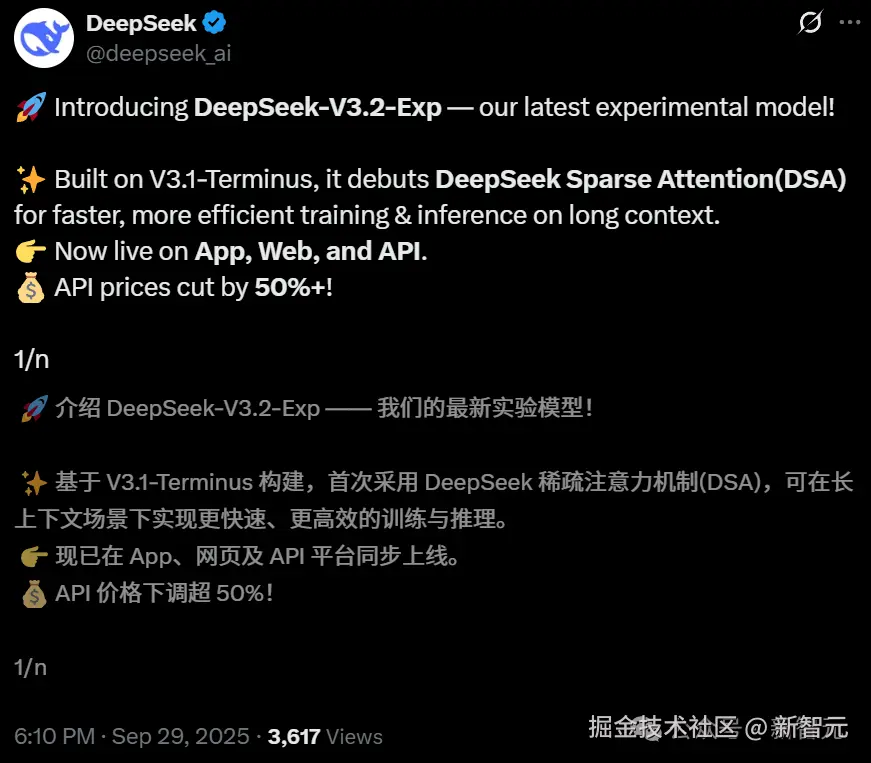Viewport: 871px width, 763px height.
Task: Click the 6:10 PM timestamp
Action: pyautogui.click(x=54, y=736)
